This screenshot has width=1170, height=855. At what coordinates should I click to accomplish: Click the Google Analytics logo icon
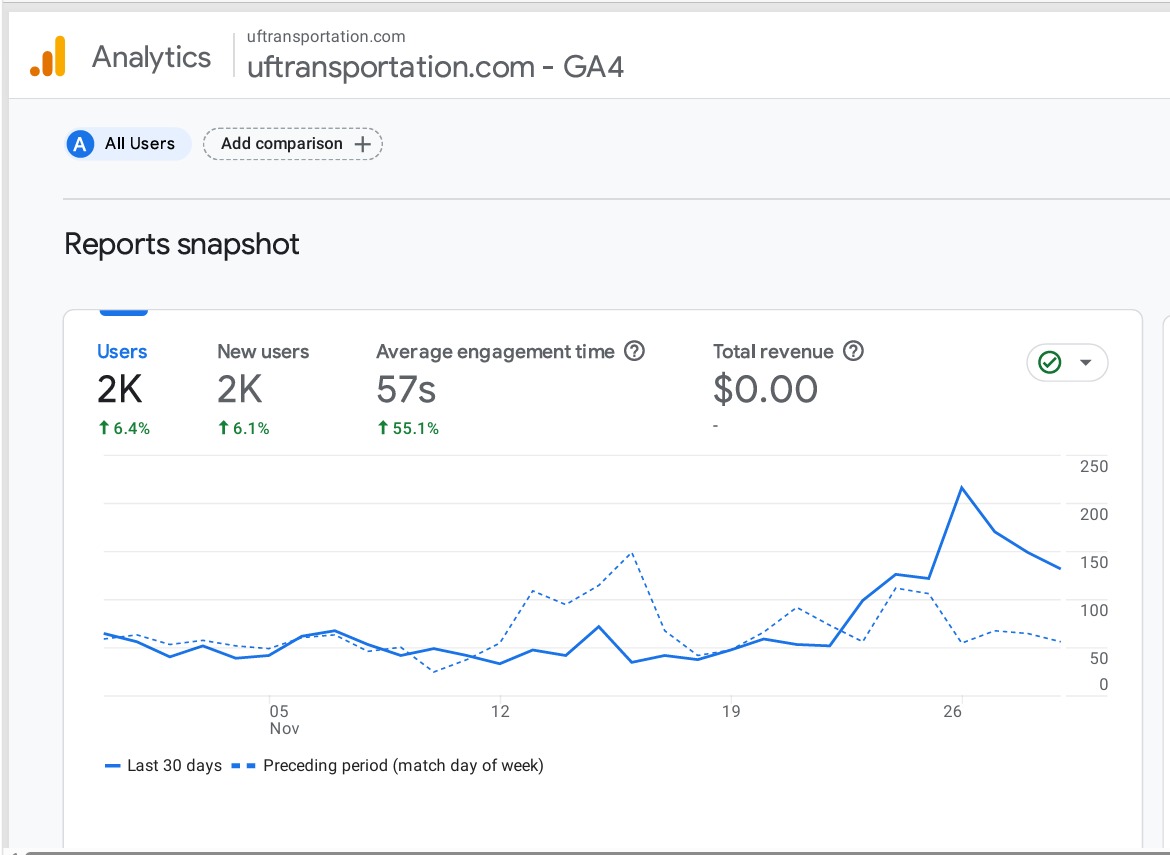[48, 57]
